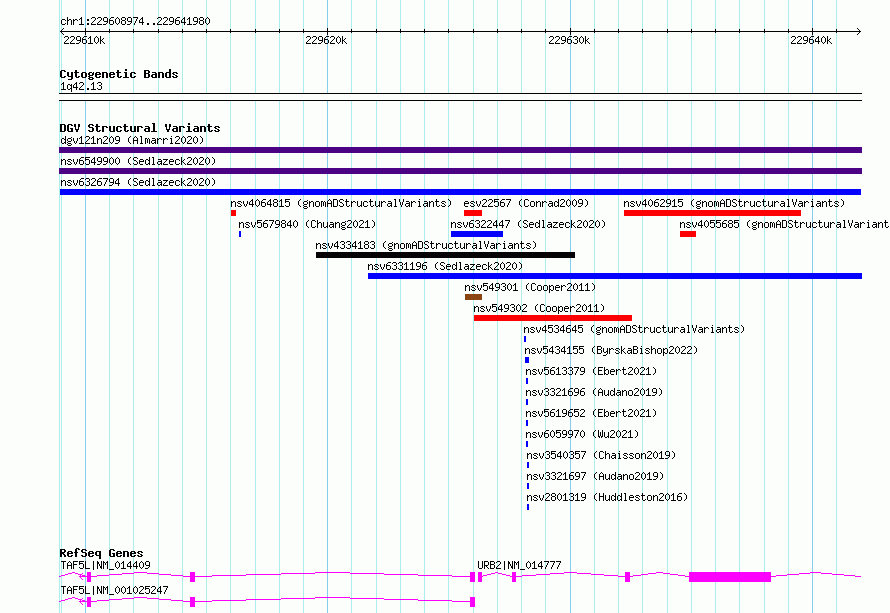Click the dgv121n209 (Almarri2020) variant label
The height and width of the screenshot is (613, 890).
(132, 140)
